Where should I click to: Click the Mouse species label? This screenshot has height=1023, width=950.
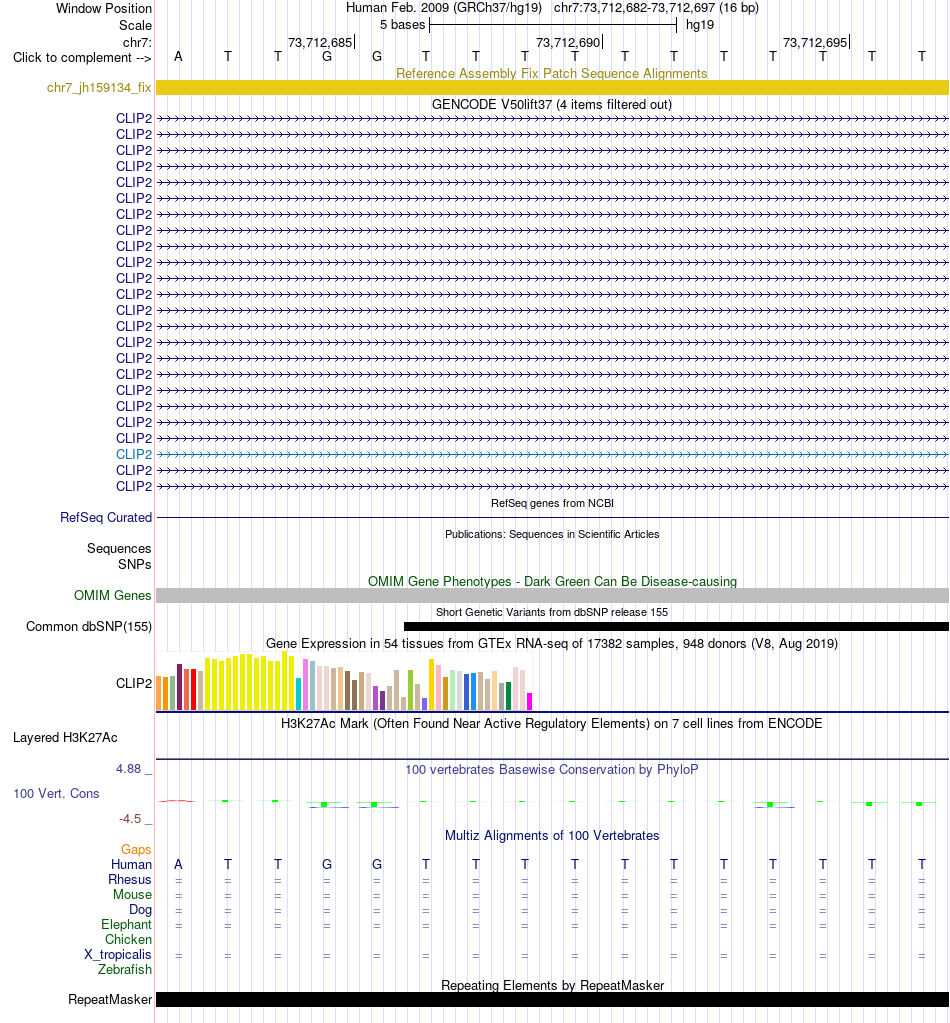pyautogui.click(x=132, y=894)
